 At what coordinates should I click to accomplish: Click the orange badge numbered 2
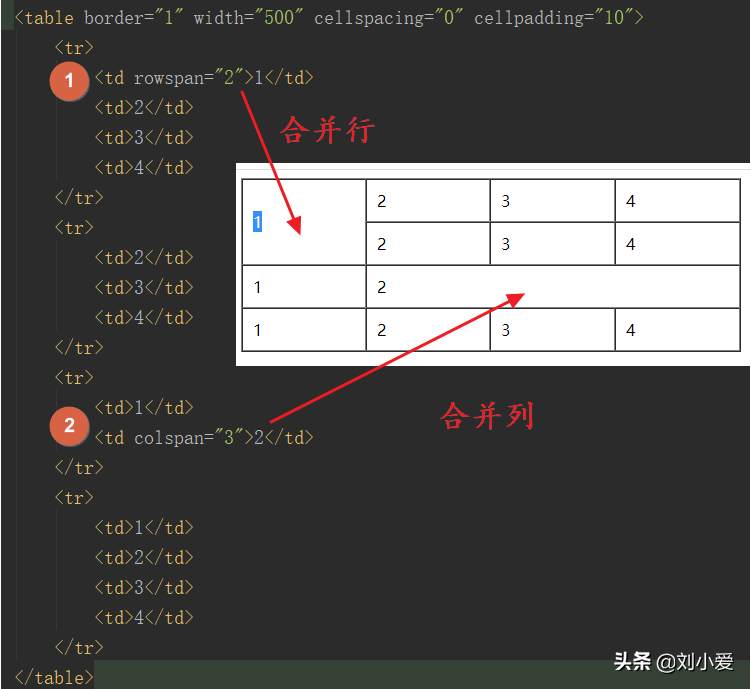tap(69, 427)
